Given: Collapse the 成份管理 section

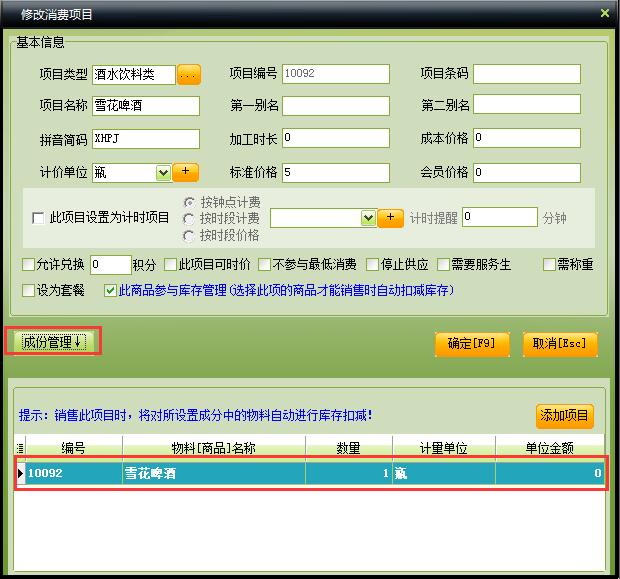Looking at the screenshot, I should [x=53, y=342].
